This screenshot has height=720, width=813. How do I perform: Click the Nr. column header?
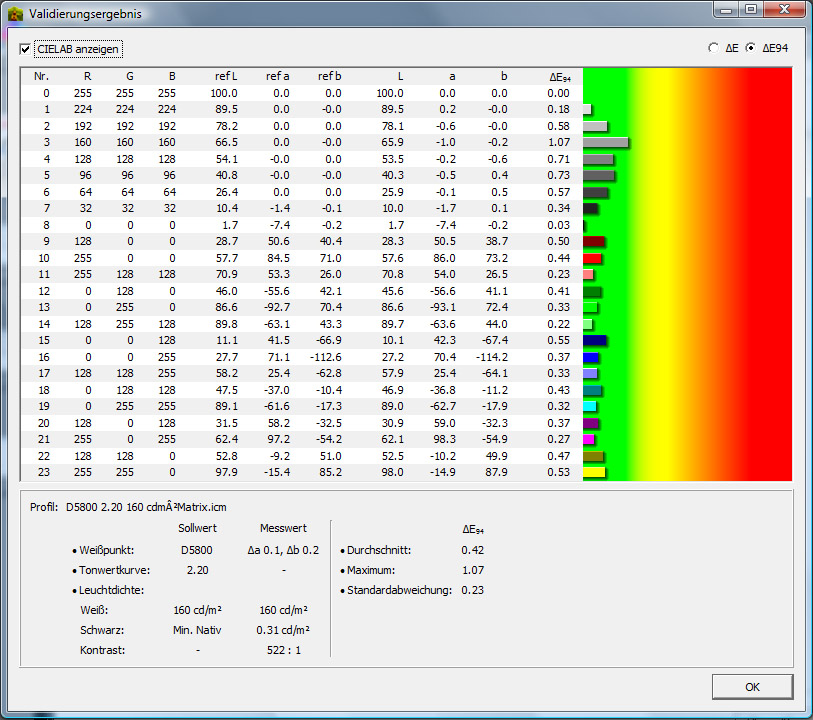[41, 76]
